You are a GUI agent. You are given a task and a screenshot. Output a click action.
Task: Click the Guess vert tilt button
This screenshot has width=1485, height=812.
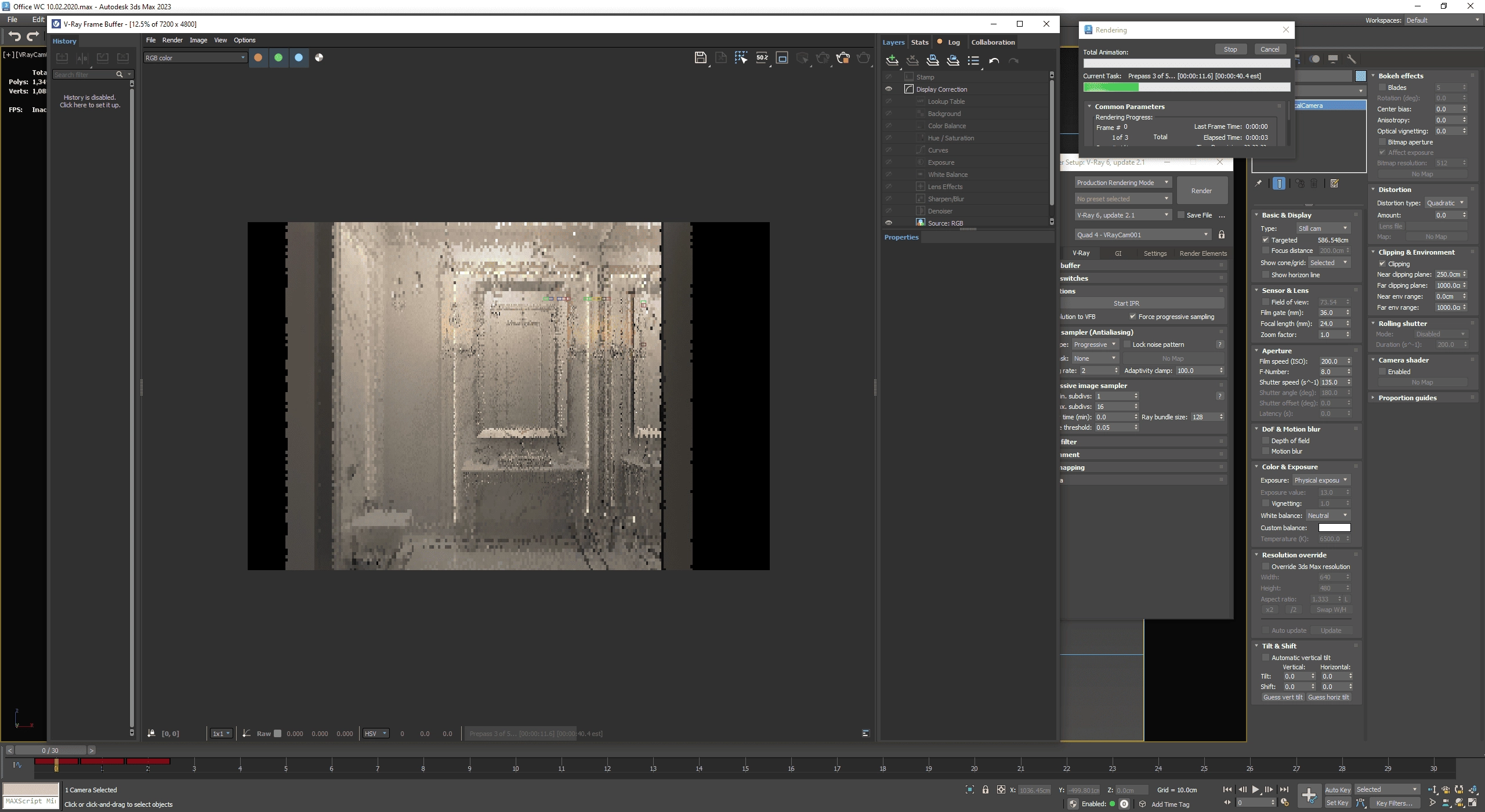pyautogui.click(x=1283, y=697)
